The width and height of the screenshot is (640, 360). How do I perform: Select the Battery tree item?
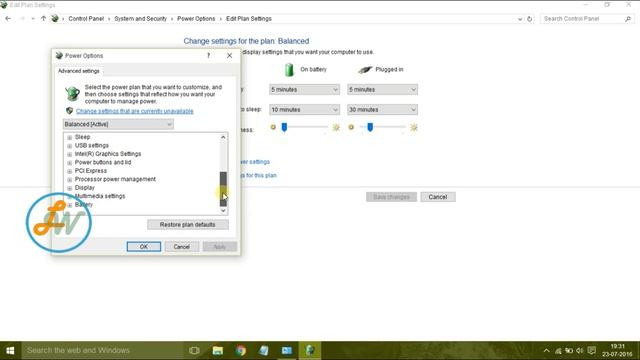(x=84, y=204)
